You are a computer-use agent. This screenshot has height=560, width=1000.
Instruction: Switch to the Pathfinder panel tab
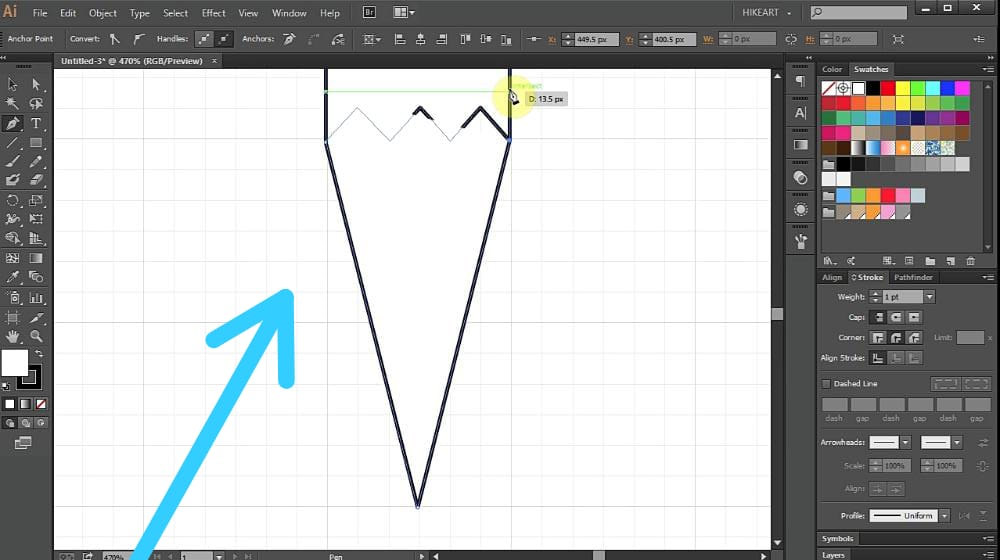click(x=913, y=277)
